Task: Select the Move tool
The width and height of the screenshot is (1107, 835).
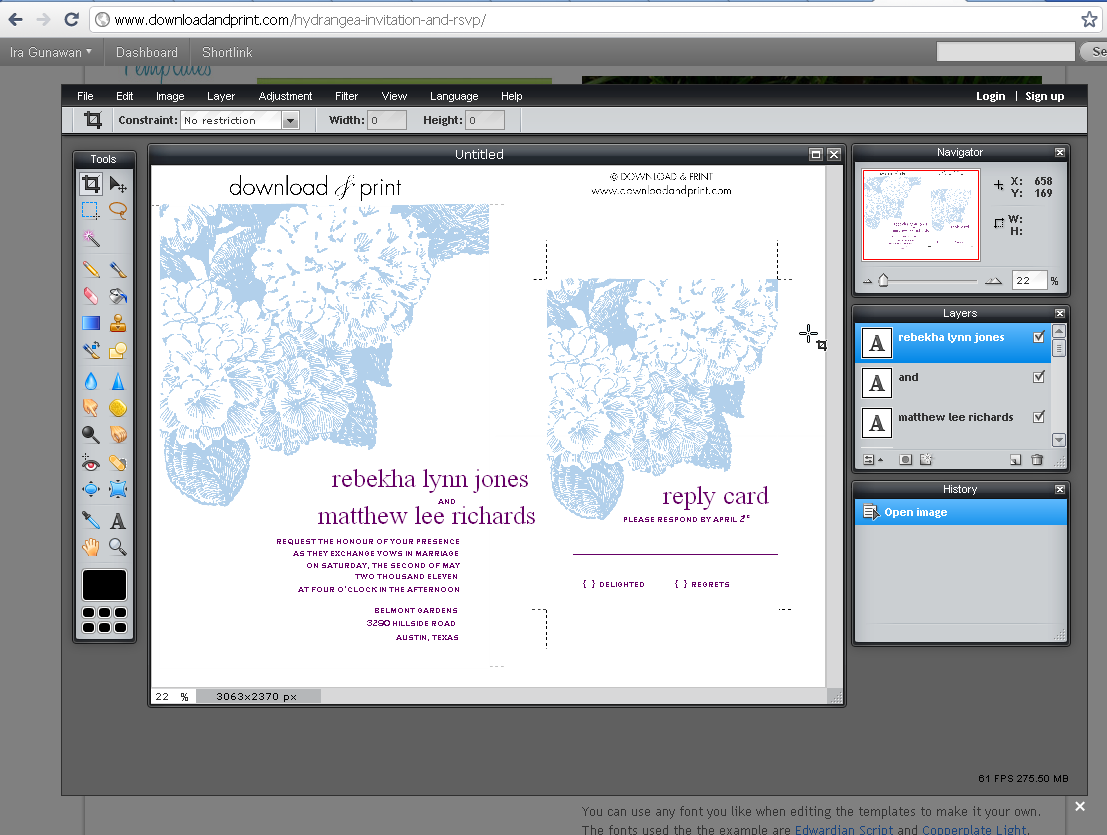Action: pos(118,185)
